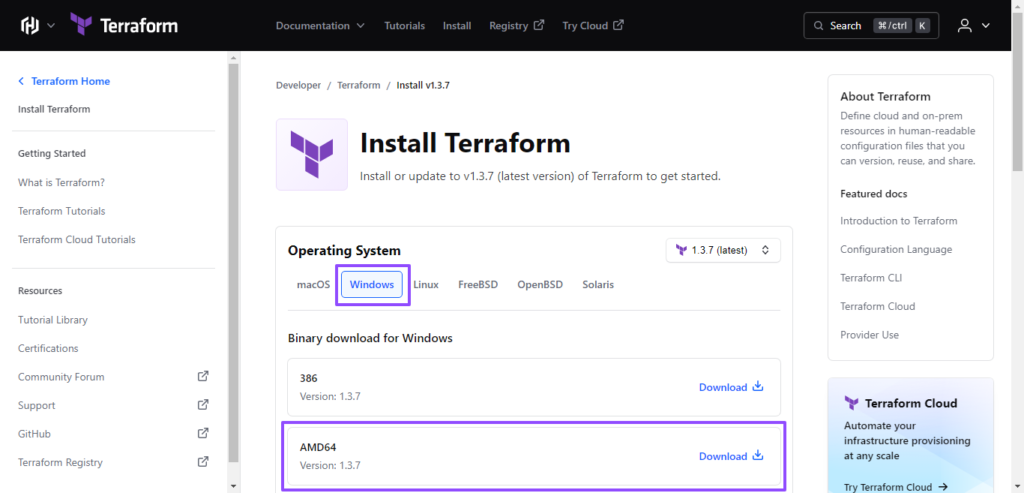Viewport: 1024px width, 493px height.
Task: Open Terraform Registry in the sidebar
Action: [60, 462]
